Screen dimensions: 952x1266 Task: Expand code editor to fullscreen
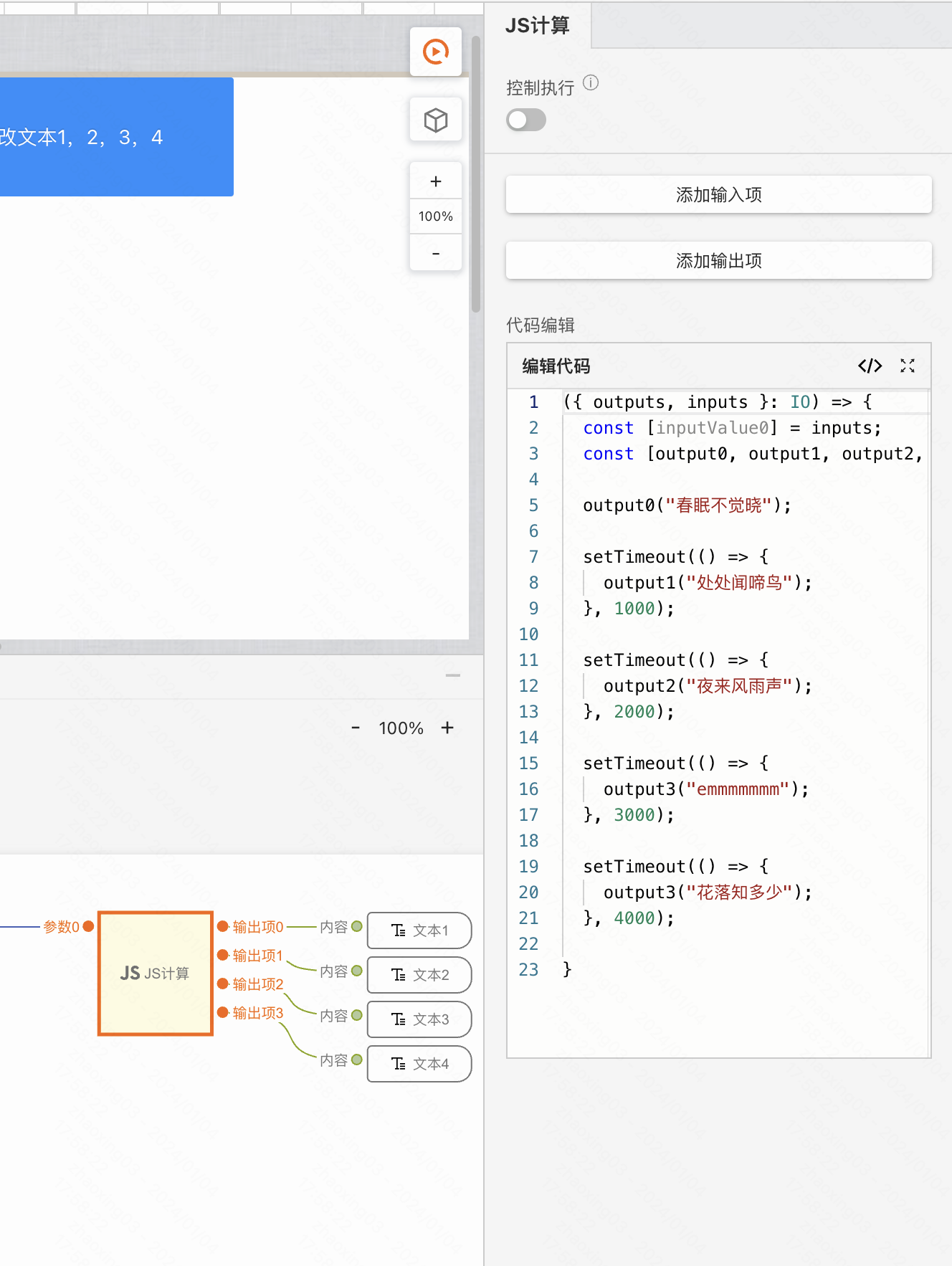908,366
